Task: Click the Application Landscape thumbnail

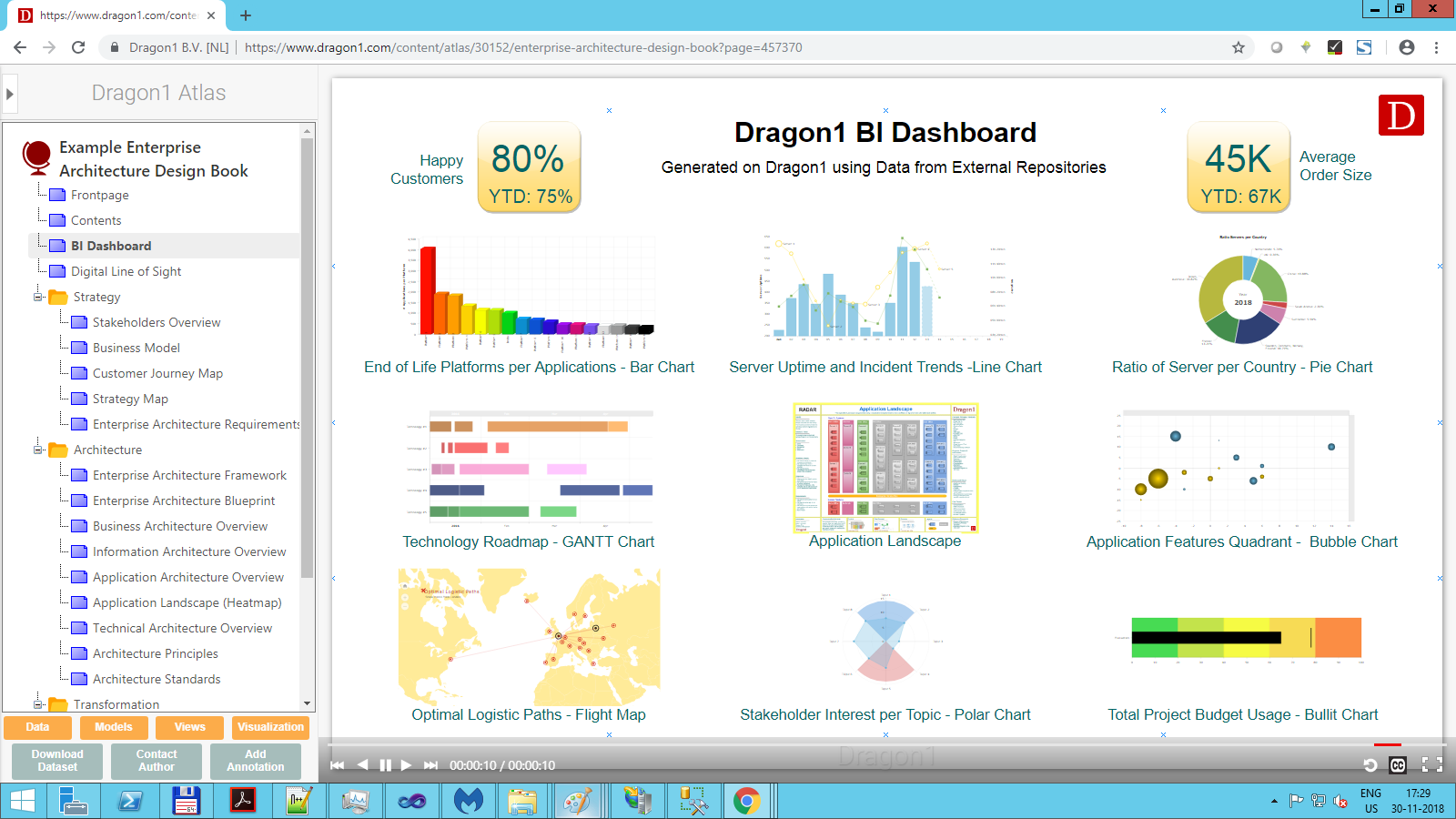Action: pyautogui.click(x=885, y=468)
